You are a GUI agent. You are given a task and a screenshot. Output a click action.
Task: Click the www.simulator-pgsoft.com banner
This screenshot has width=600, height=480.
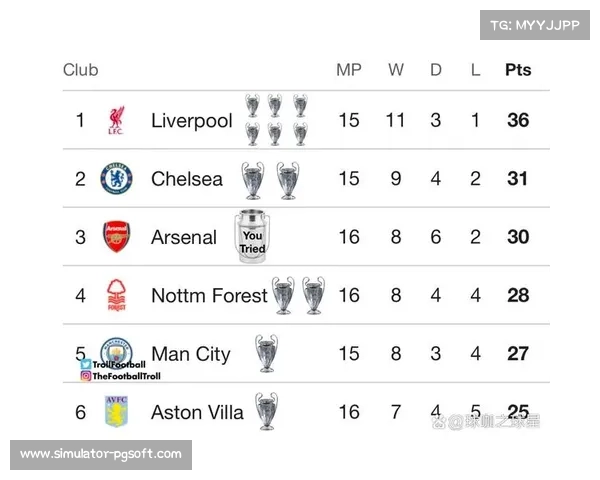(x=100, y=455)
